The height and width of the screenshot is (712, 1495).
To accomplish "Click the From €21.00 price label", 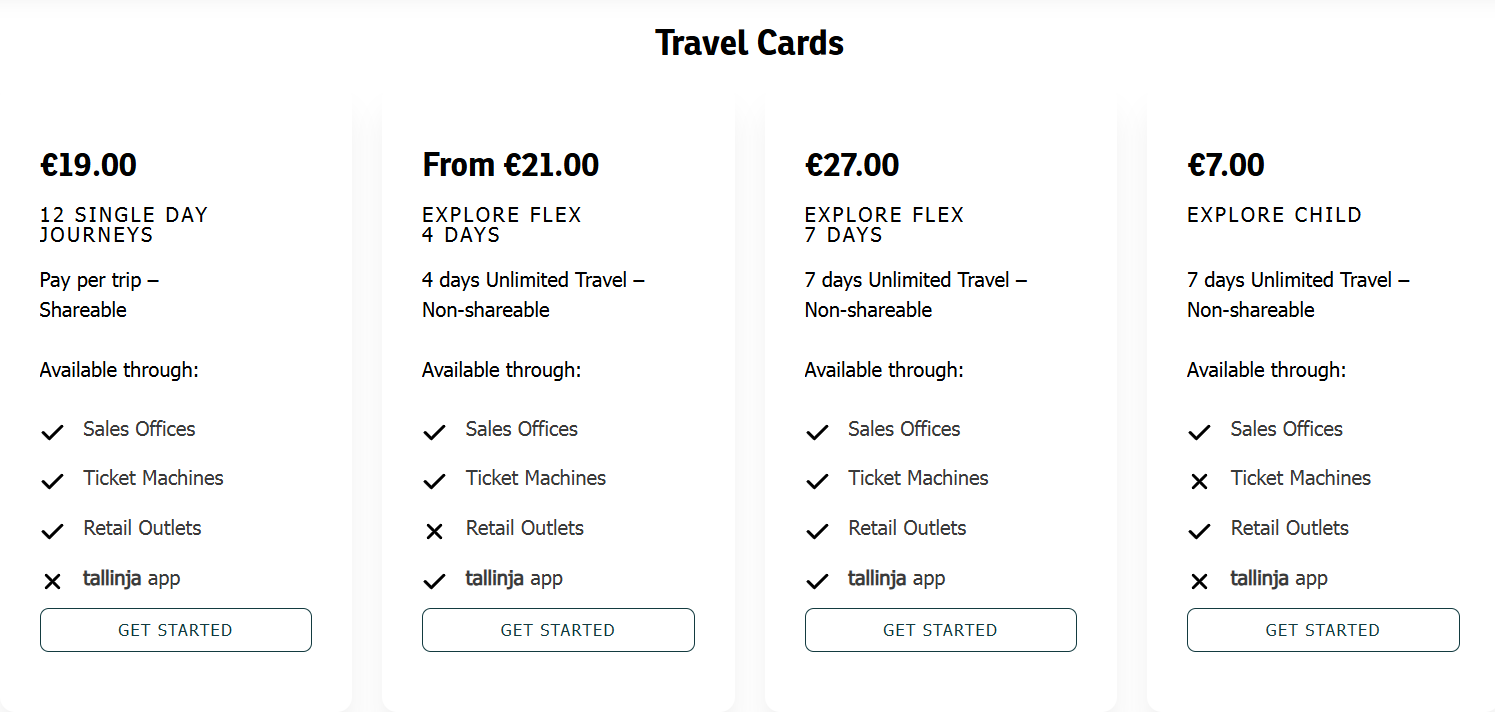I will [x=510, y=164].
